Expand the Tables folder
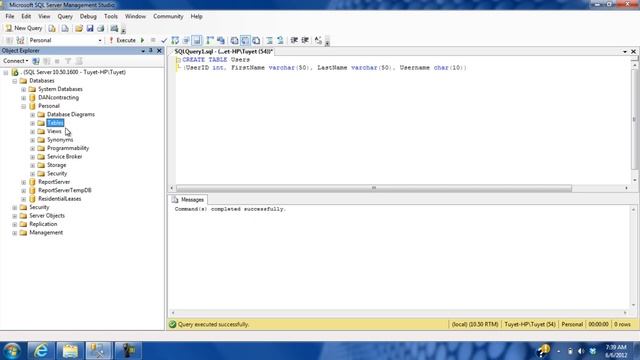The height and width of the screenshot is (360, 640). tap(33, 123)
